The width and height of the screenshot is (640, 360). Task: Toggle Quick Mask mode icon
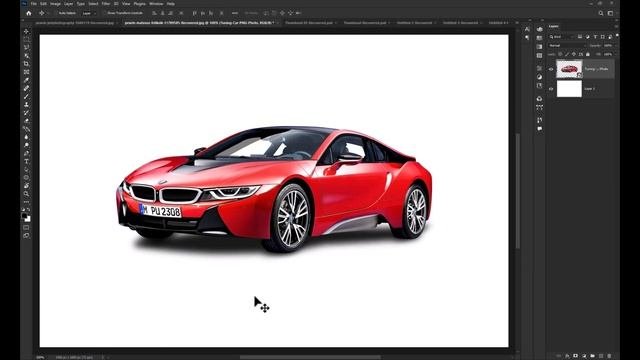coord(27,228)
